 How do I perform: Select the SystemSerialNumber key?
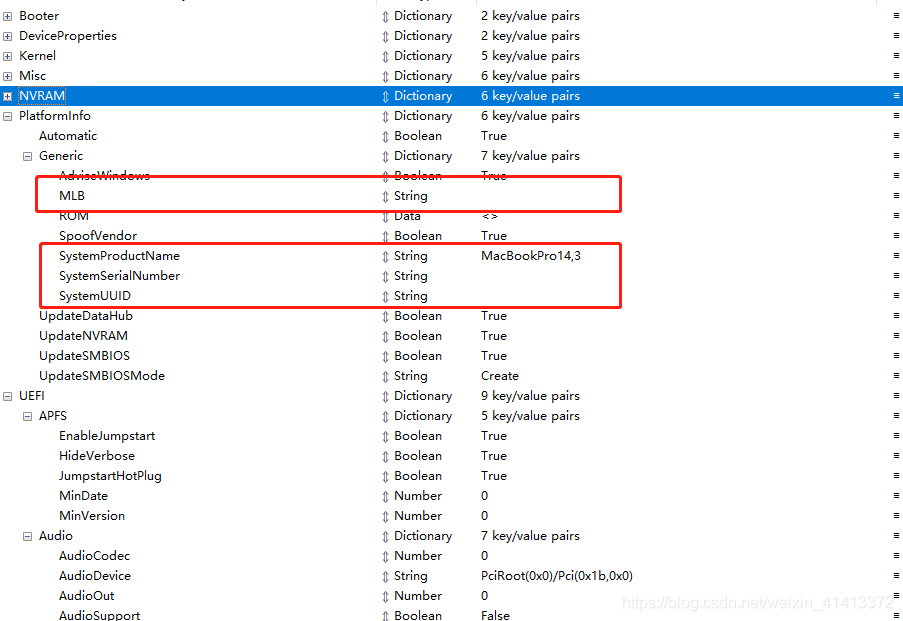tap(119, 276)
